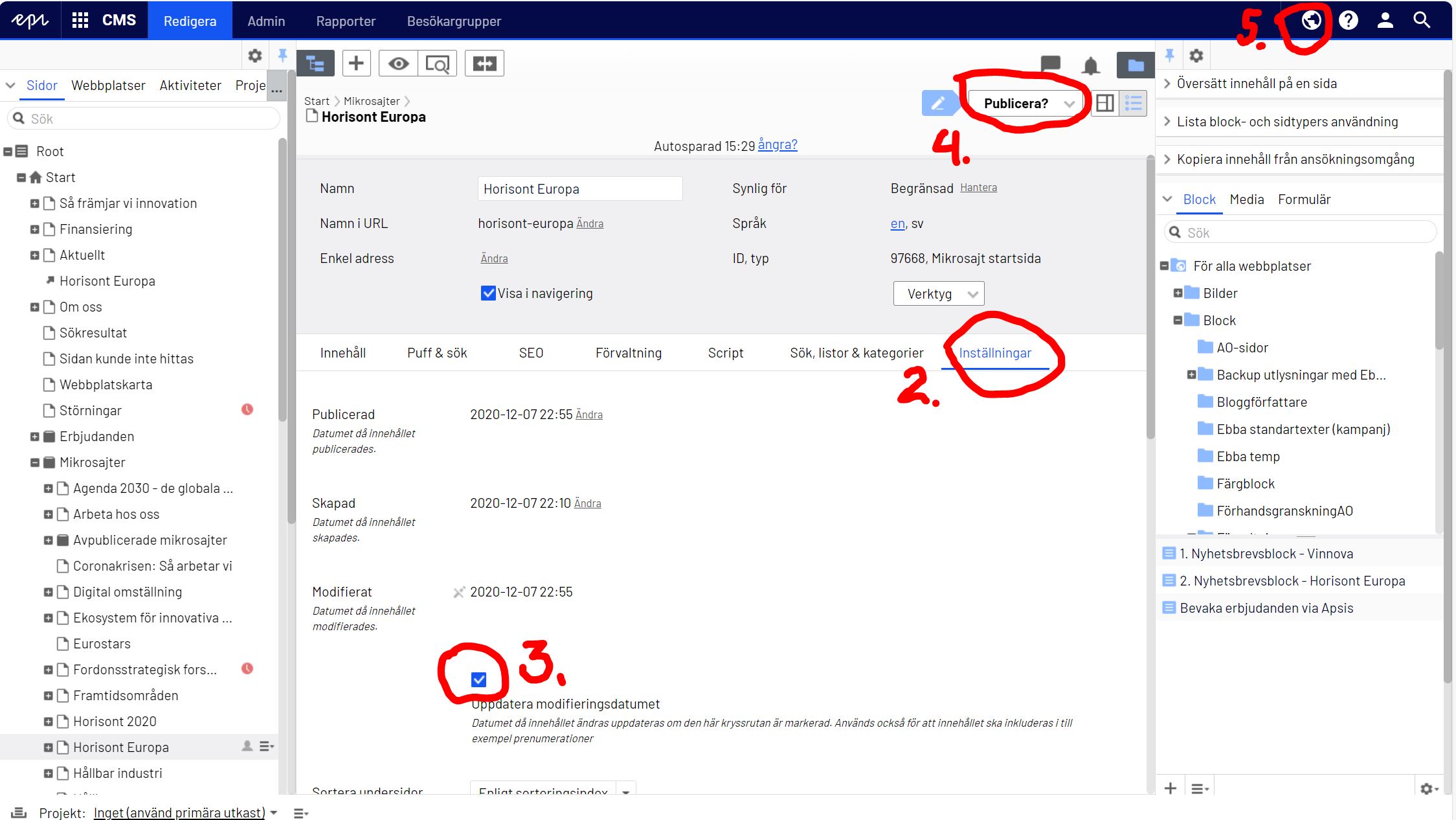
Task: Toggle the assets folder pane icon
Action: (1135, 65)
